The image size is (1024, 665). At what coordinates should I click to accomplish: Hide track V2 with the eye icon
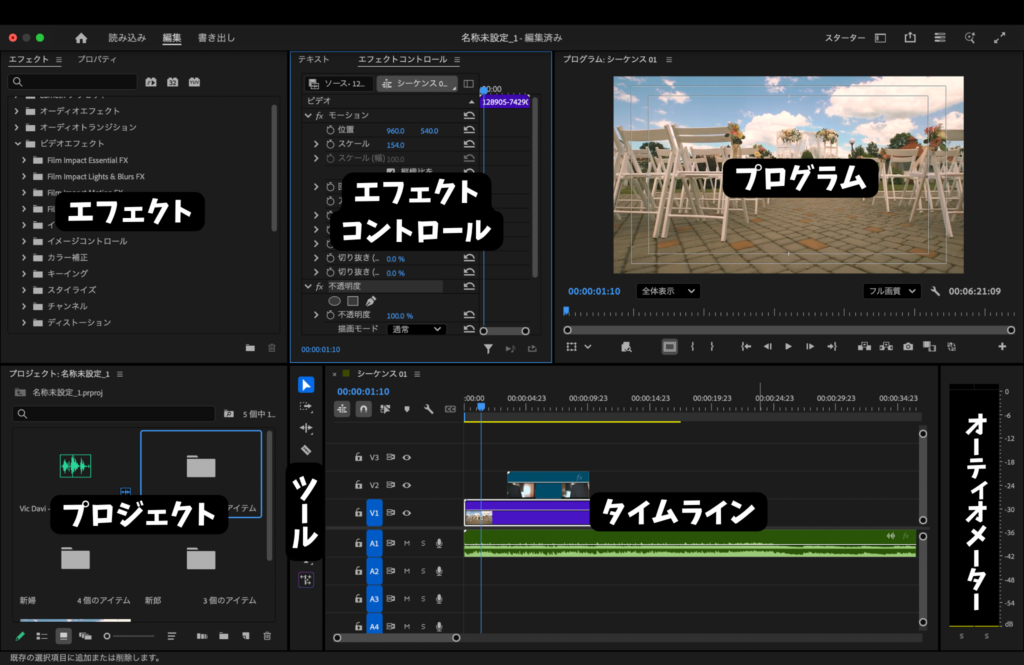[407, 485]
